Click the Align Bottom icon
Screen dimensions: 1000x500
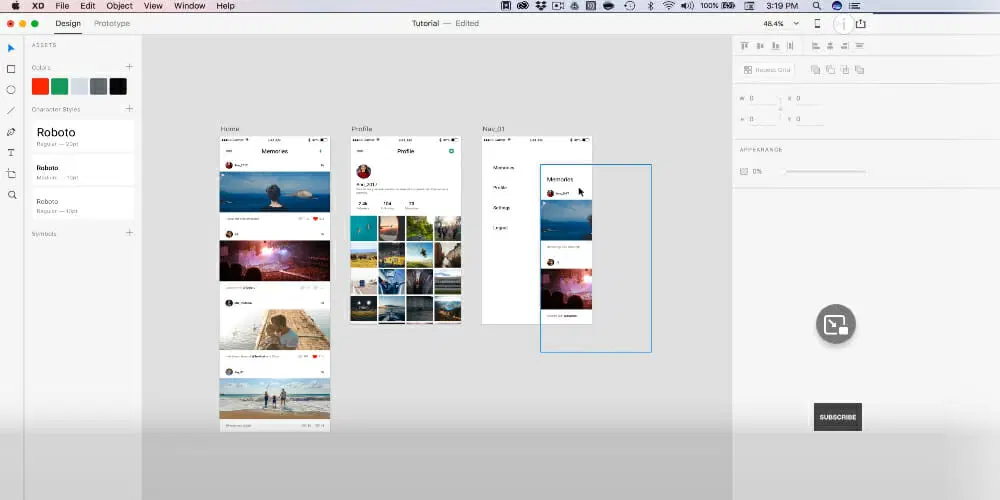(775, 46)
